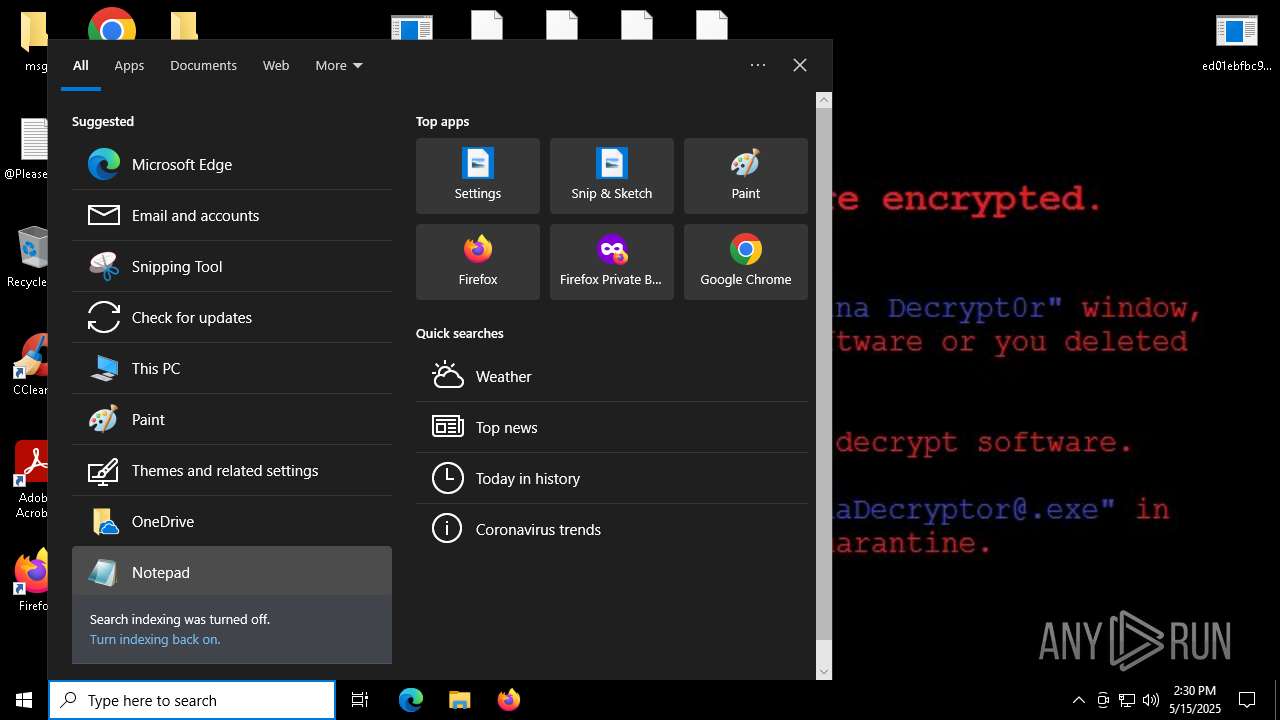
Task: Open Paint tile in Top apps
Action: pos(746,176)
